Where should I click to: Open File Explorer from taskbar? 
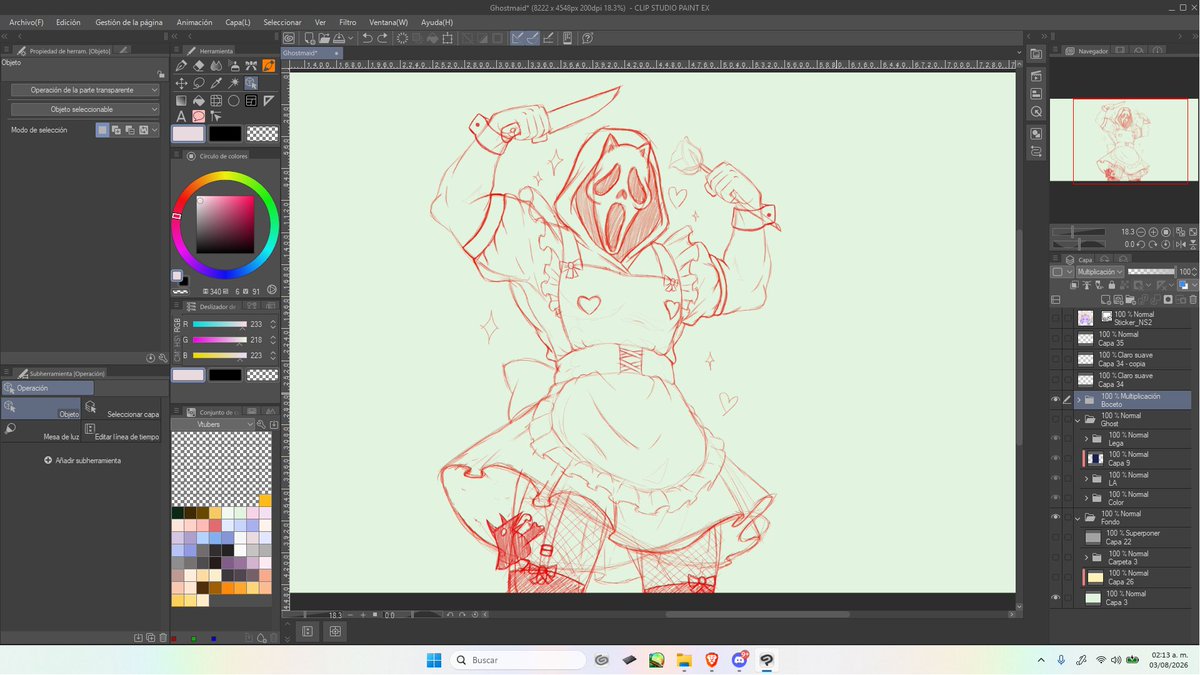[x=683, y=660]
